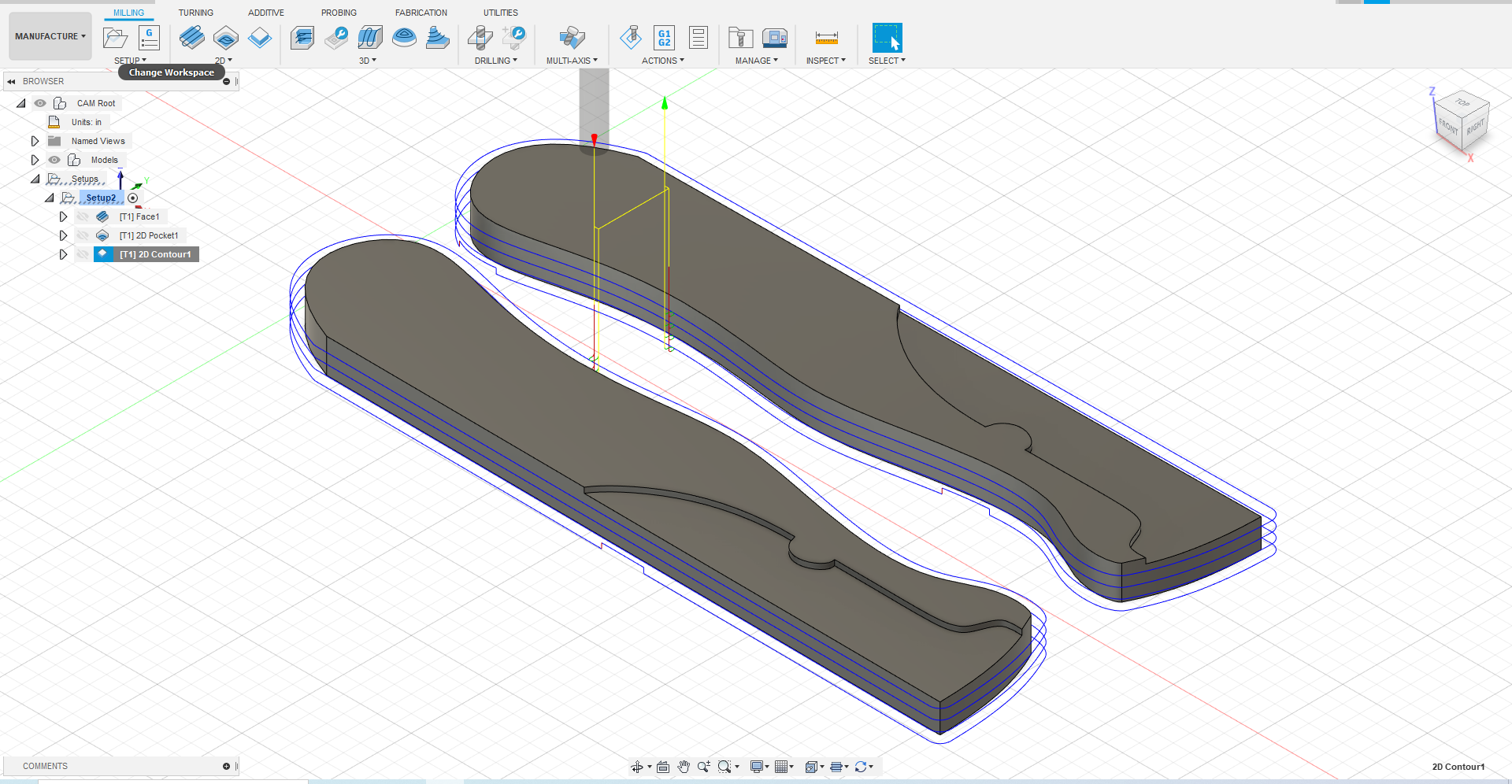Click the Zoom magnifier icon
This screenshot has width=1512, height=784.
(x=703, y=767)
